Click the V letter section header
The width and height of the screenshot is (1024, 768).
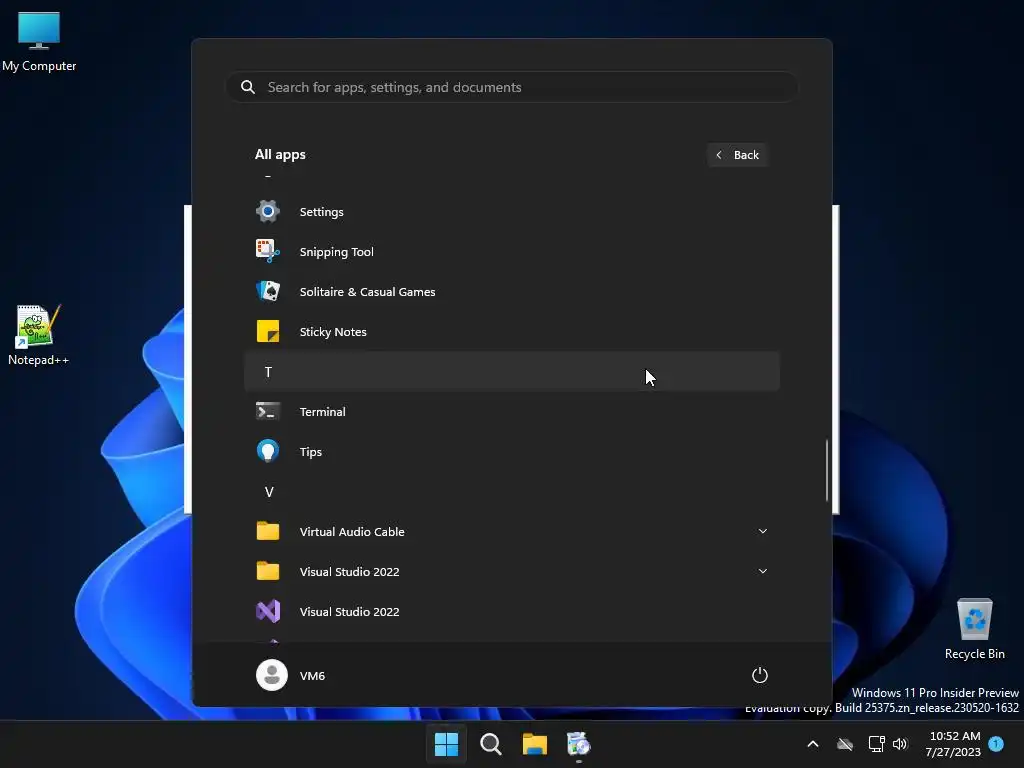click(x=512, y=492)
